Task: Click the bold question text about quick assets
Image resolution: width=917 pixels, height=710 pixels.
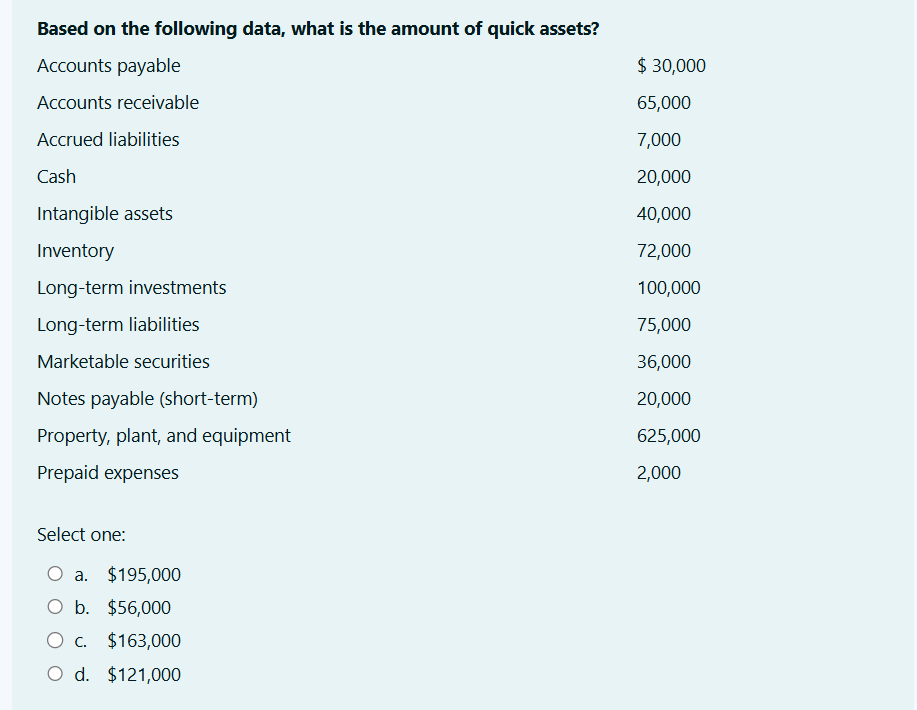Action: pos(318,28)
